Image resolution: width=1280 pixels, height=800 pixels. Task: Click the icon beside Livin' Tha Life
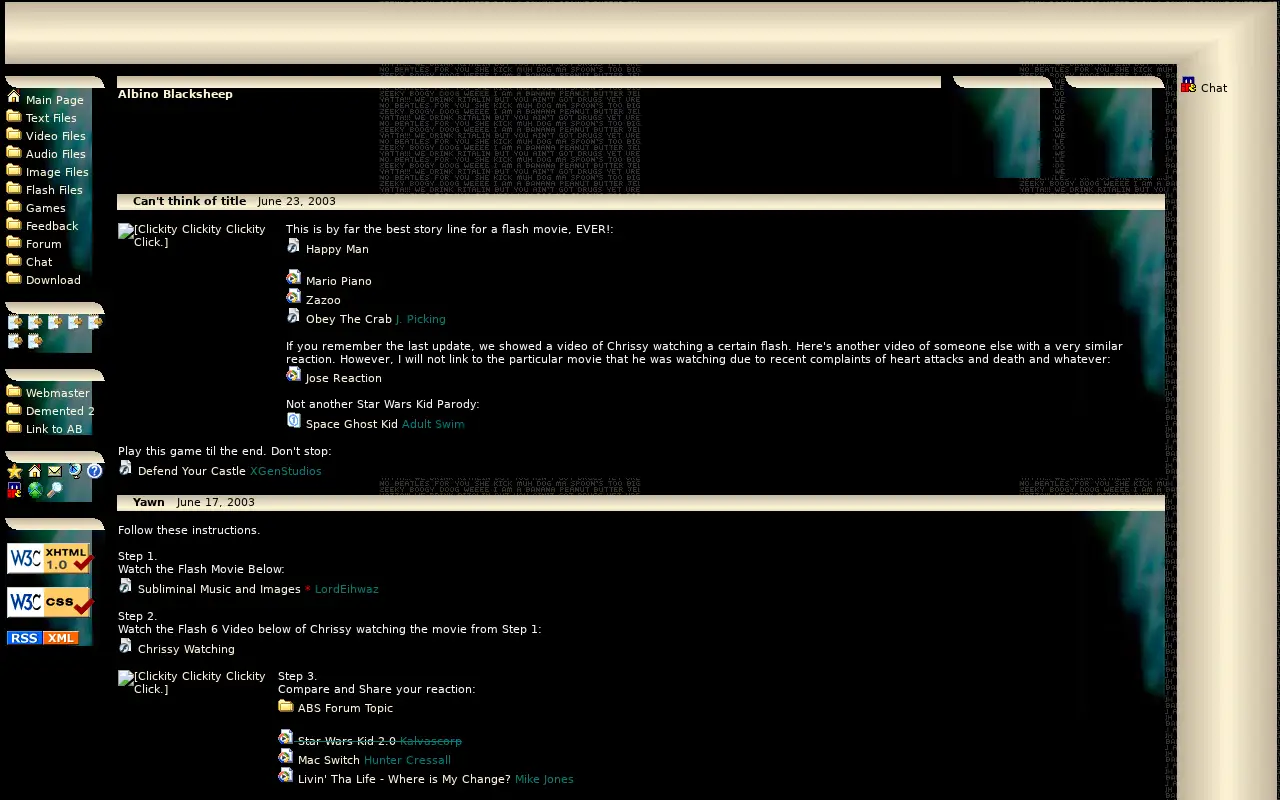pyautogui.click(x=285, y=776)
